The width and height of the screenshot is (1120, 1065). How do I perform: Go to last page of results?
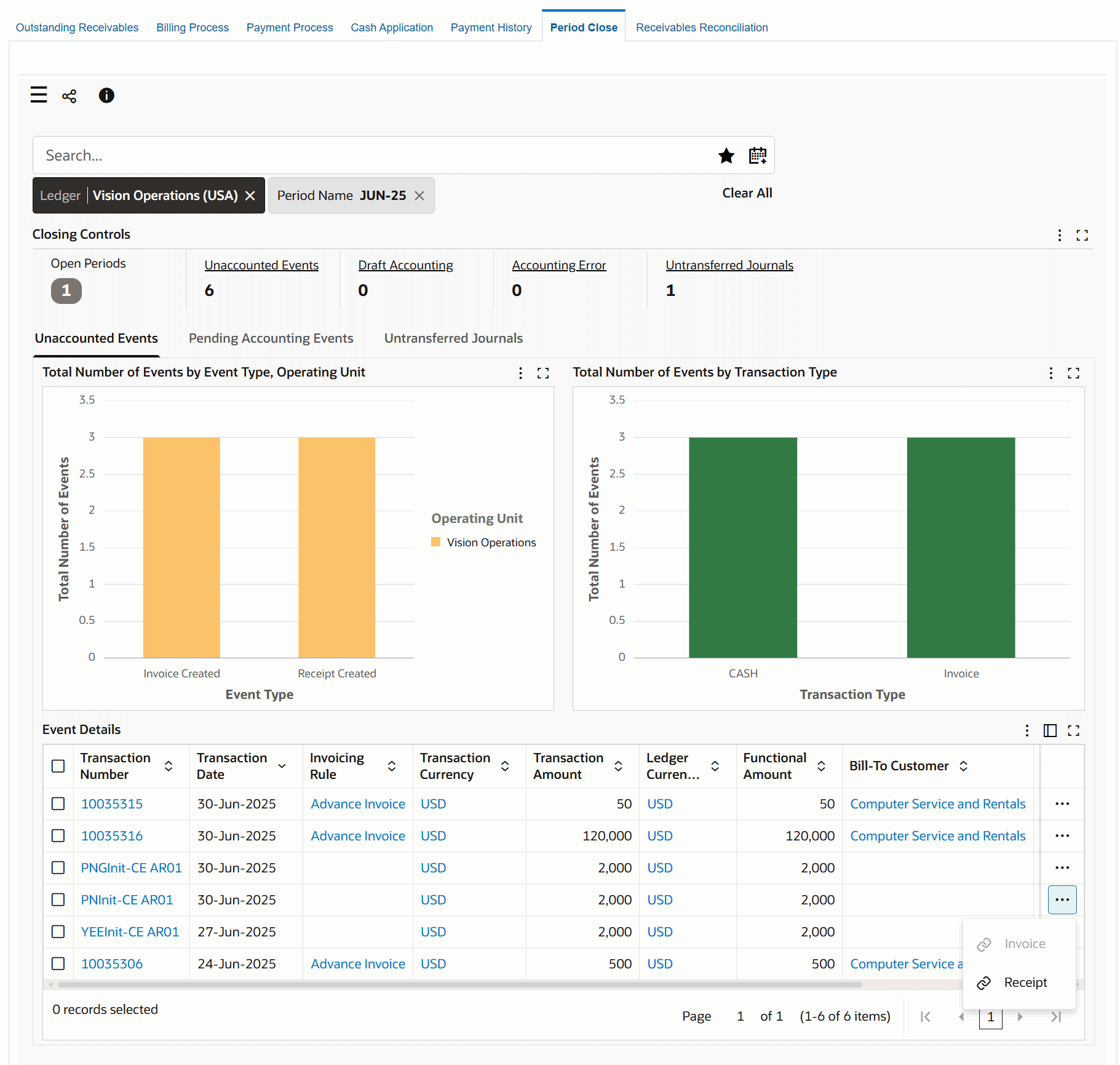coord(1055,1017)
